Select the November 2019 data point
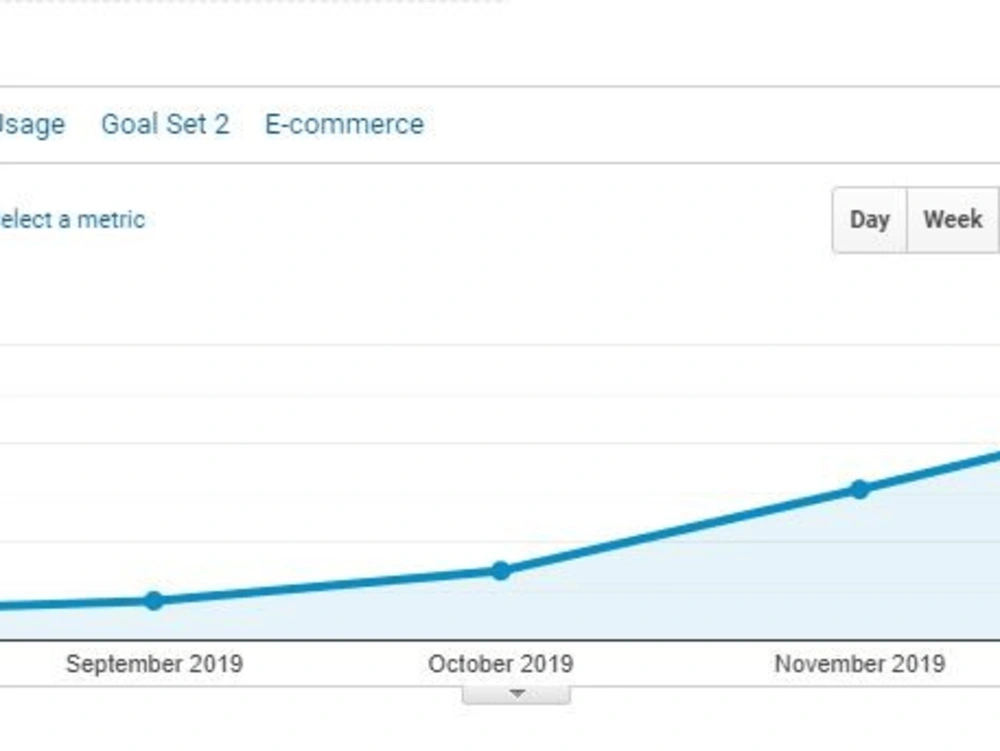Screen dimensions: 1000x751 (860, 489)
